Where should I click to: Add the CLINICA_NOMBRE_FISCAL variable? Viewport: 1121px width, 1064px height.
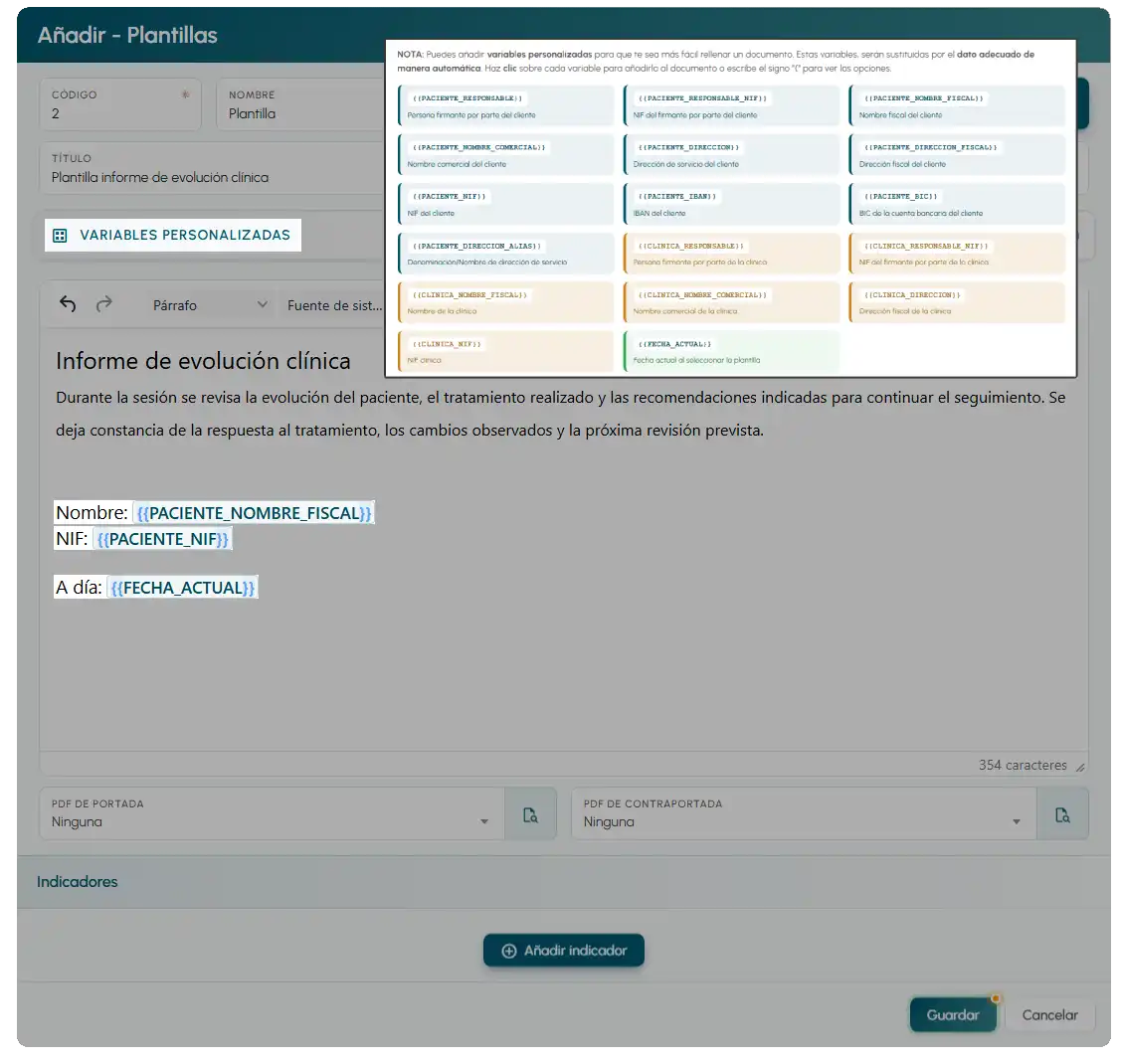click(505, 302)
